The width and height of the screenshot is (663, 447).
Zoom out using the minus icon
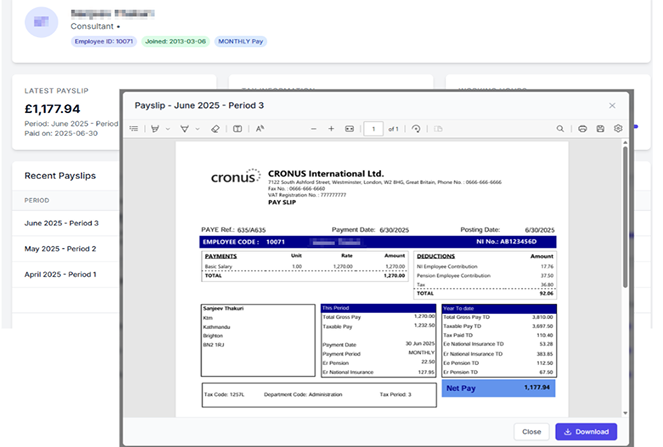pos(313,129)
